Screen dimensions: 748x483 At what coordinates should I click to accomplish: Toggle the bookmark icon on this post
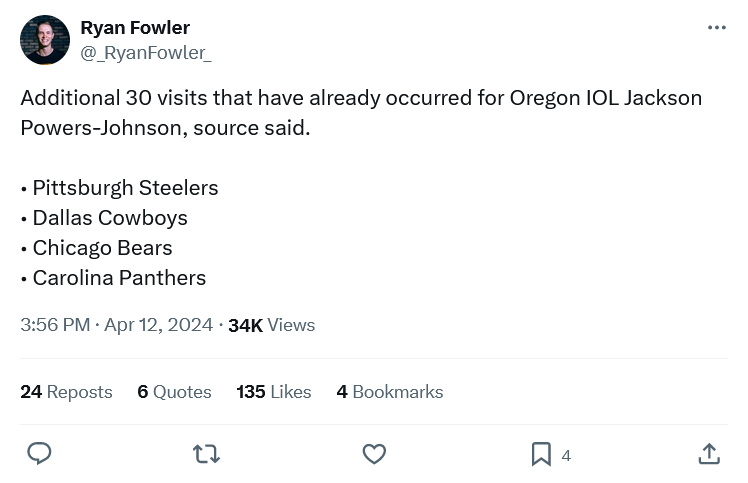[541, 454]
